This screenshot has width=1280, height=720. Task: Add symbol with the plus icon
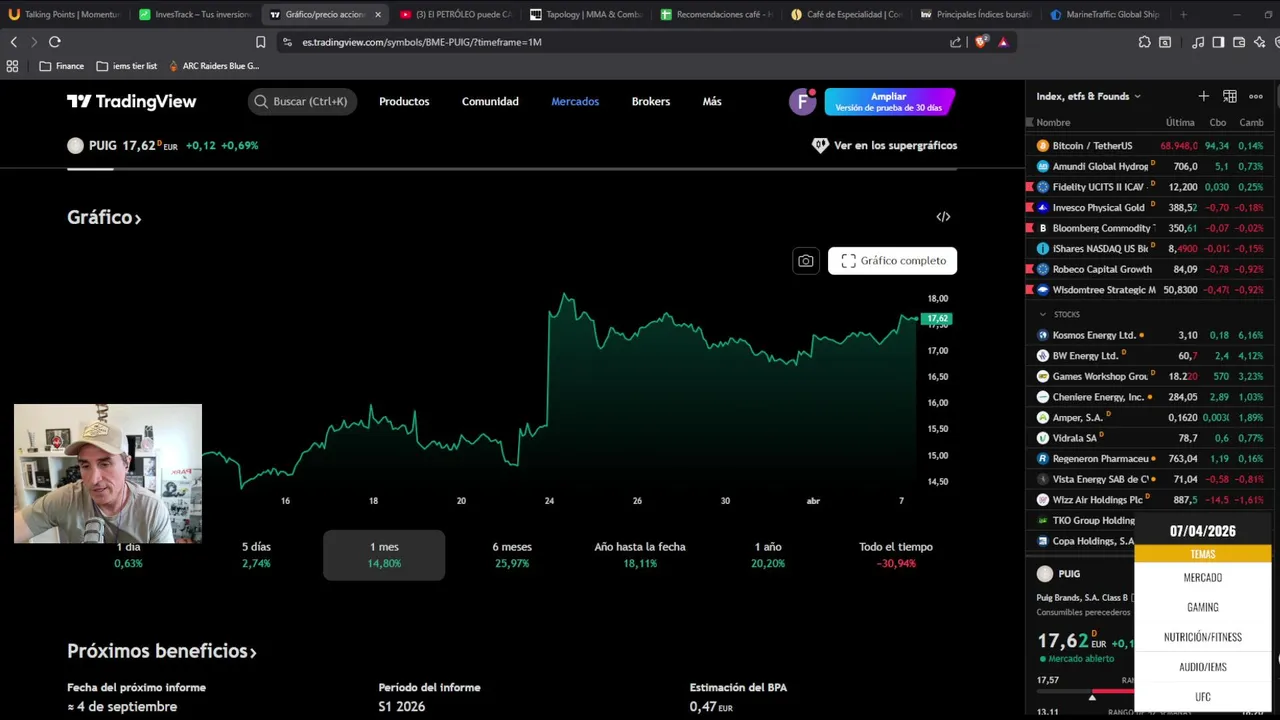click(1204, 96)
